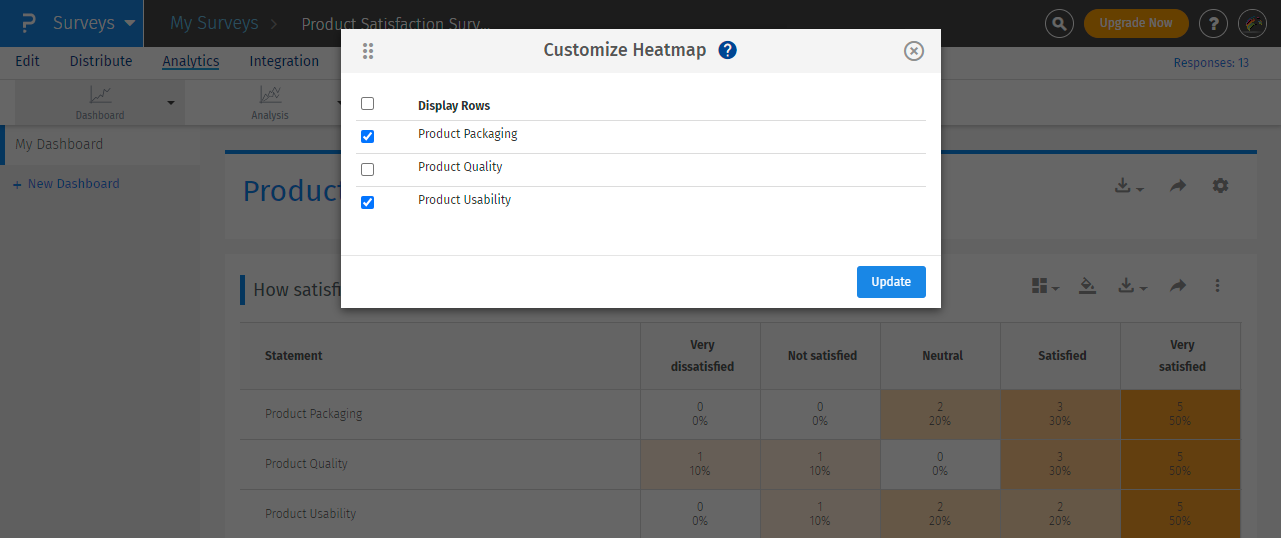This screenshot has width=1281, height=538.
Task: Switch to the Distribute tab
Action: tap(101, 61)
